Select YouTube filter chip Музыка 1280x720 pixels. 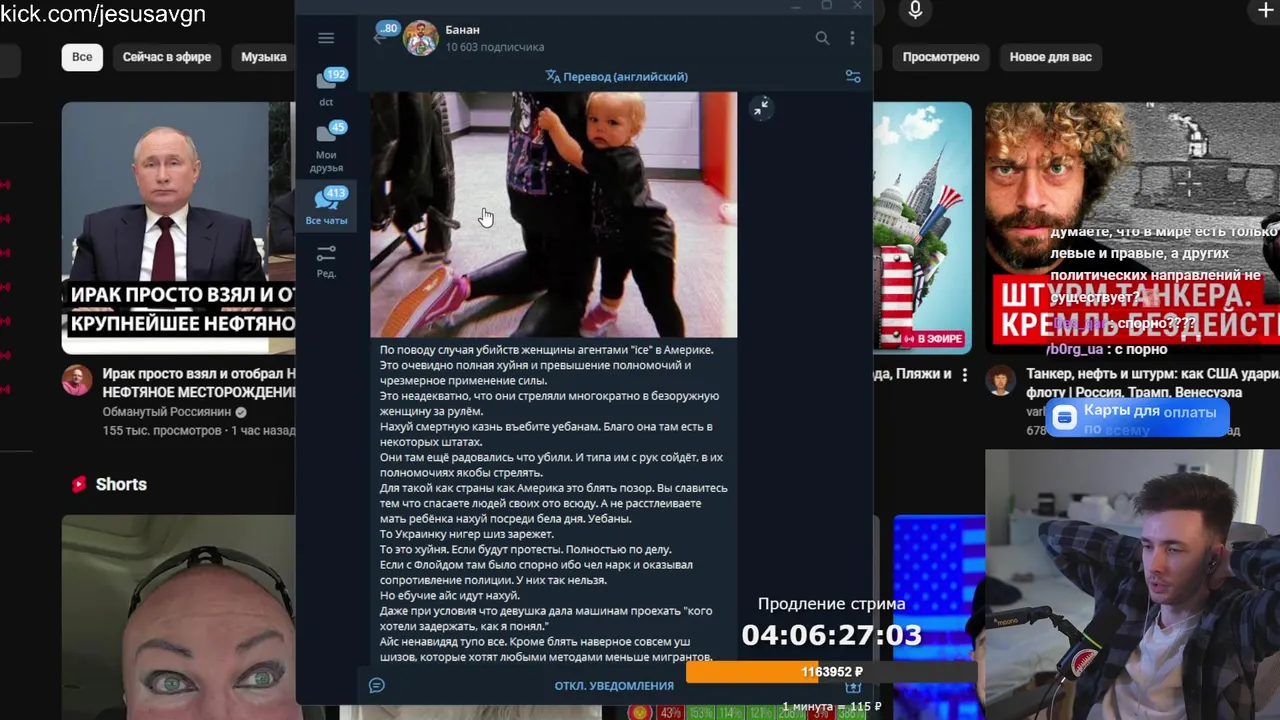[x=264, y=57]
